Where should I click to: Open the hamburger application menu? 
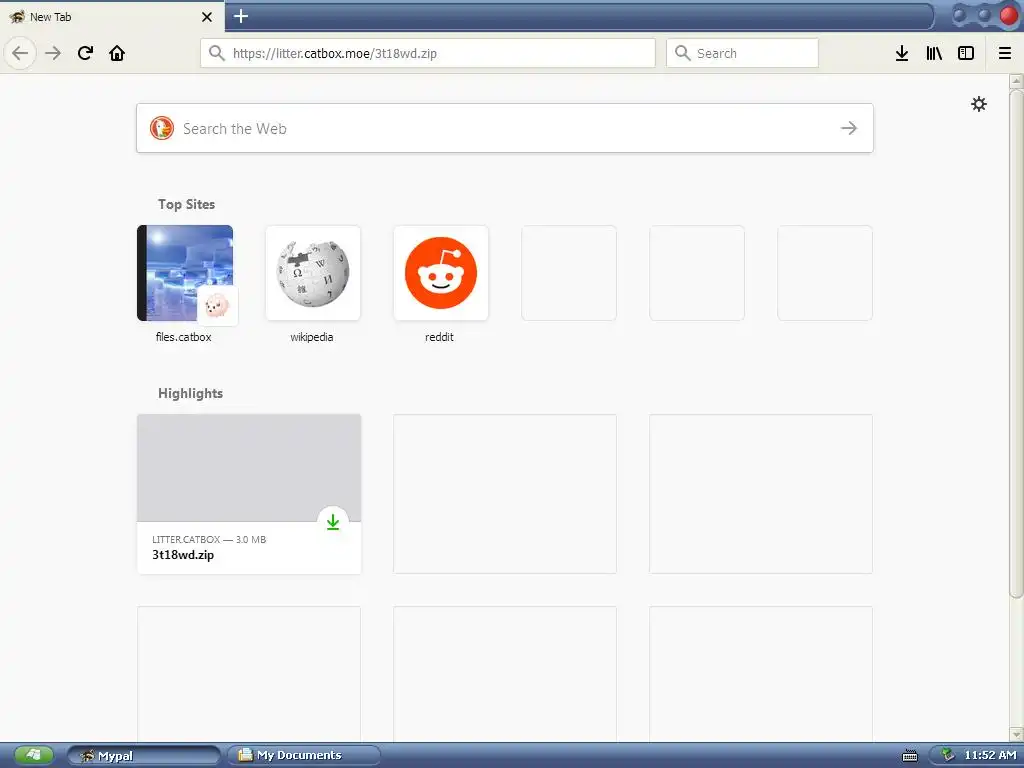point(1004,54)
